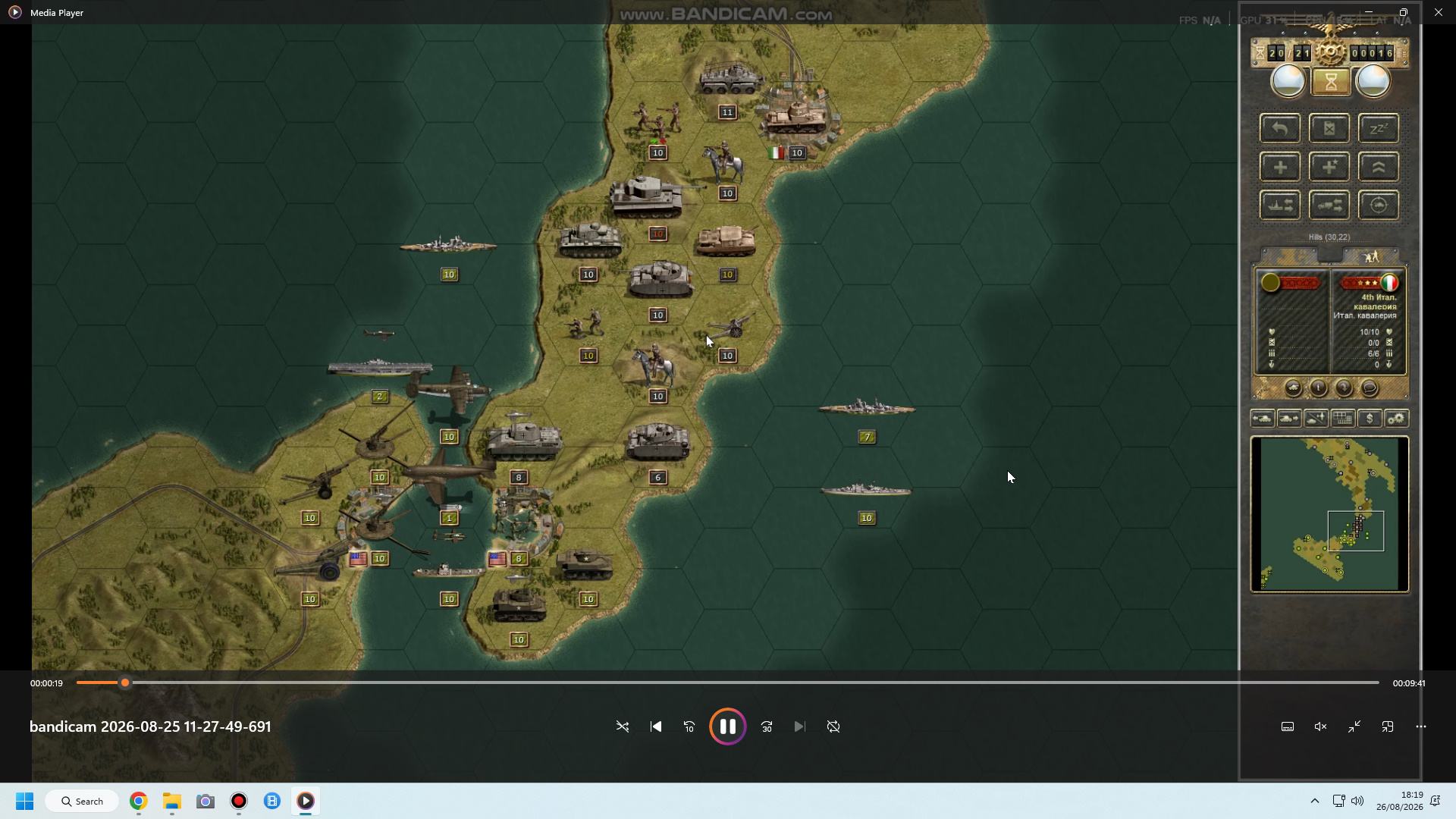Click the round info 'i' button

1319,388
